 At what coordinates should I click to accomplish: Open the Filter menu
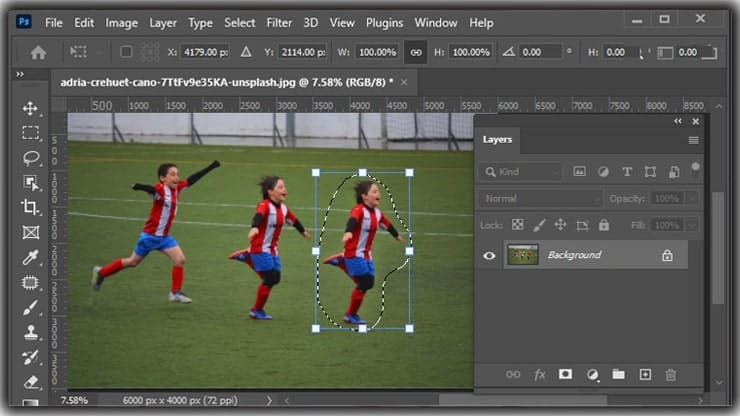point(279,23)
